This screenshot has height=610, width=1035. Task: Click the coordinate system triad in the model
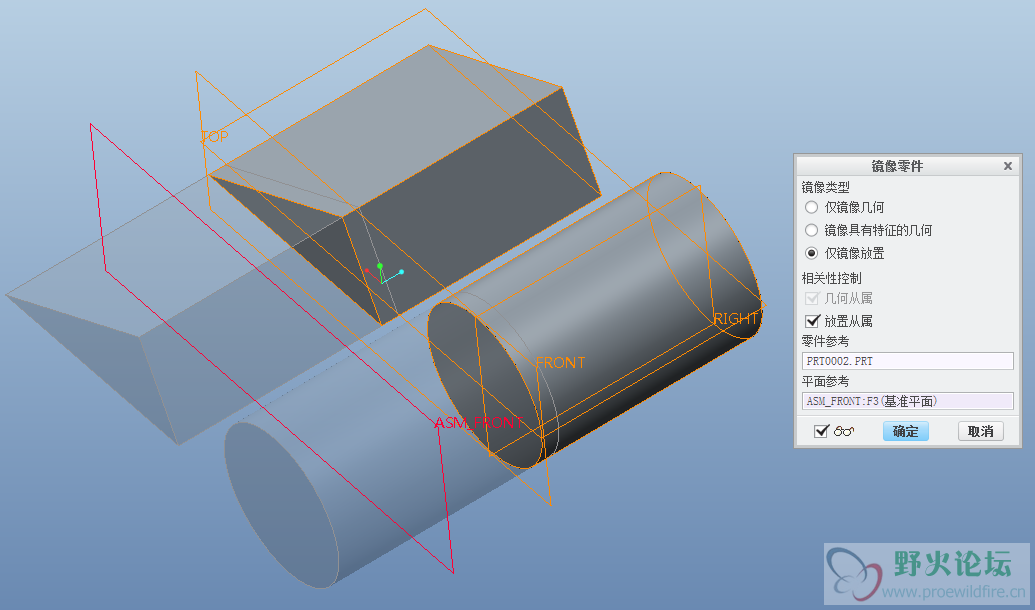tap(384, 273)
